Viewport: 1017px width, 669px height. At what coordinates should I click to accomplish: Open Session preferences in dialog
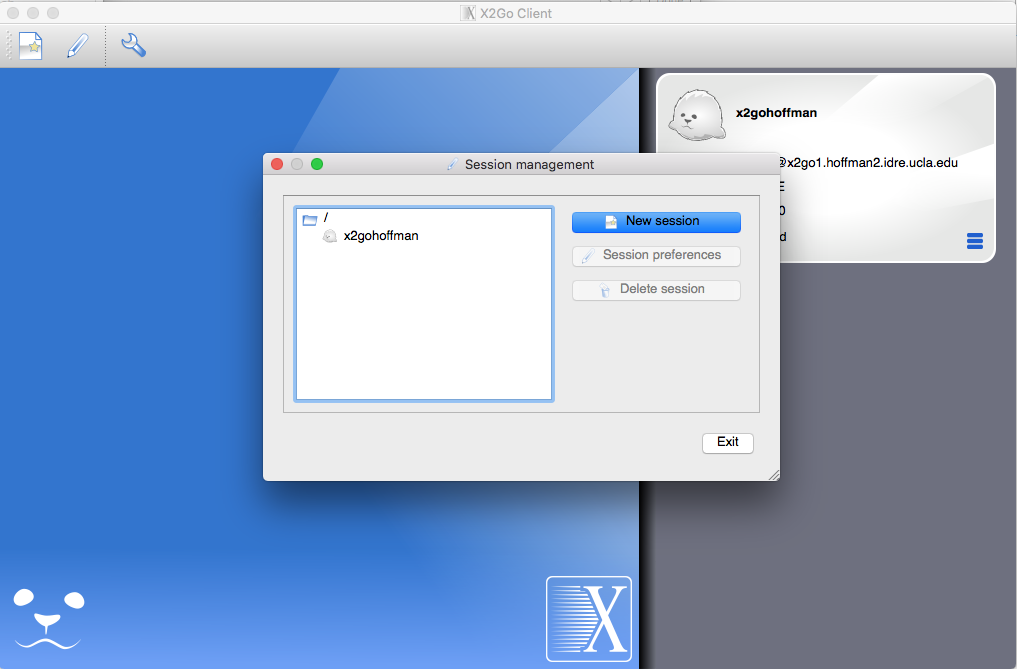[656, 256]
